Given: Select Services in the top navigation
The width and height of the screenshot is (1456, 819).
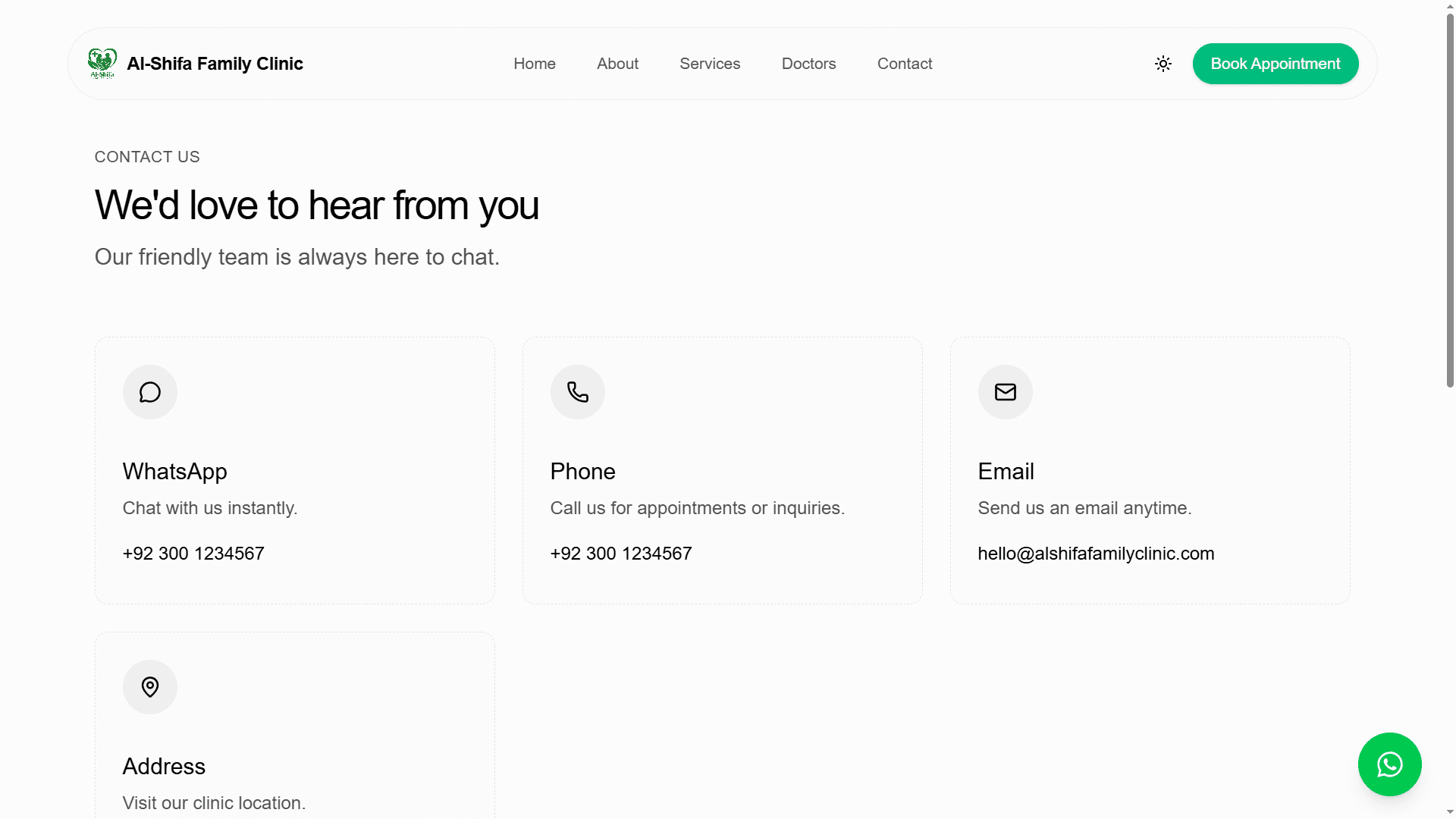Looking at the screenshot, I should click(710, 64).
